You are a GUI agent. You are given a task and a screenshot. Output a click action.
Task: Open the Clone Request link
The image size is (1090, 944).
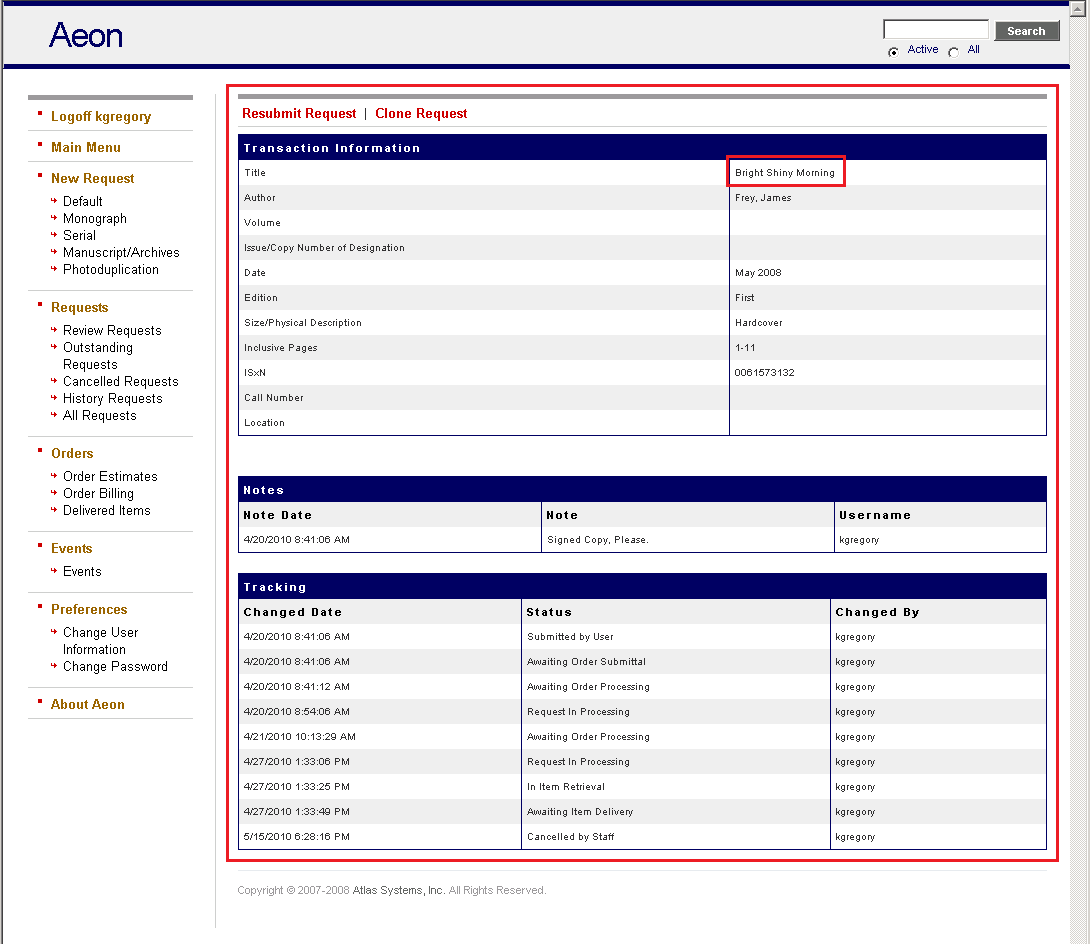421,113
